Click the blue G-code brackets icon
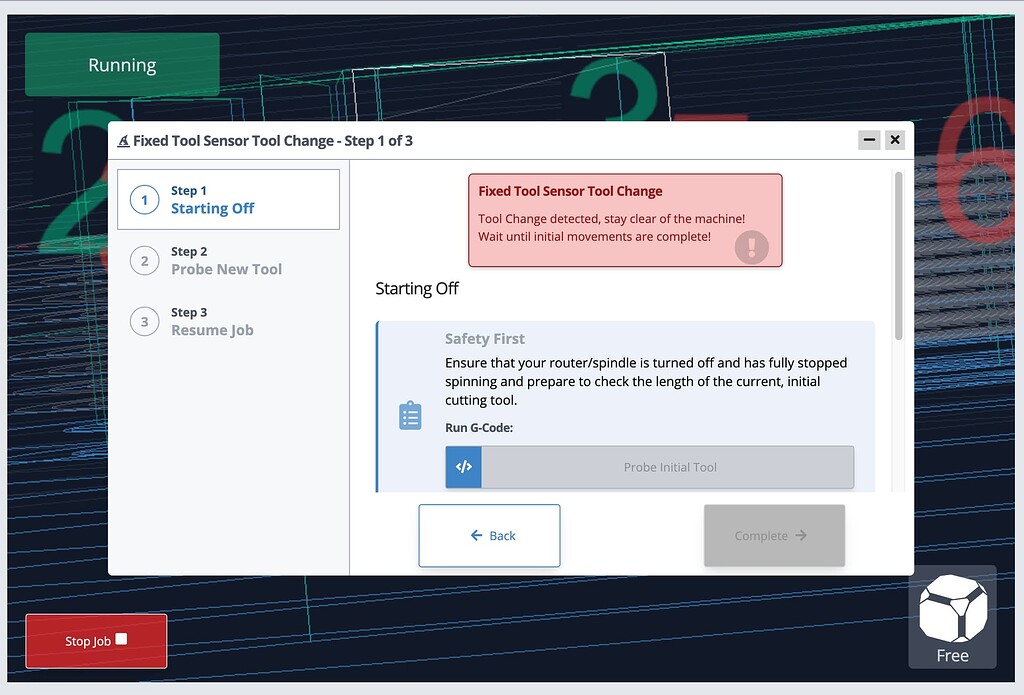This screenshot has width=1024, height=695. point(463,467)
